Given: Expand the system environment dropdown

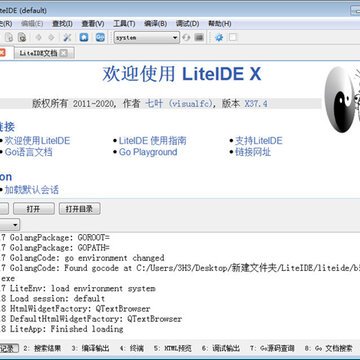Looking at the screenshot, I should pyautogui.click(x=175, y=38).
